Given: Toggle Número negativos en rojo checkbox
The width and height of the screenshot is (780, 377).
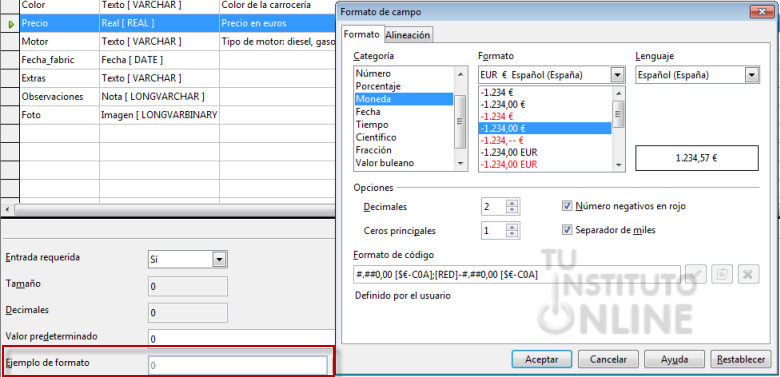Looking at the screenshot, I should click(x=566, y=205).
